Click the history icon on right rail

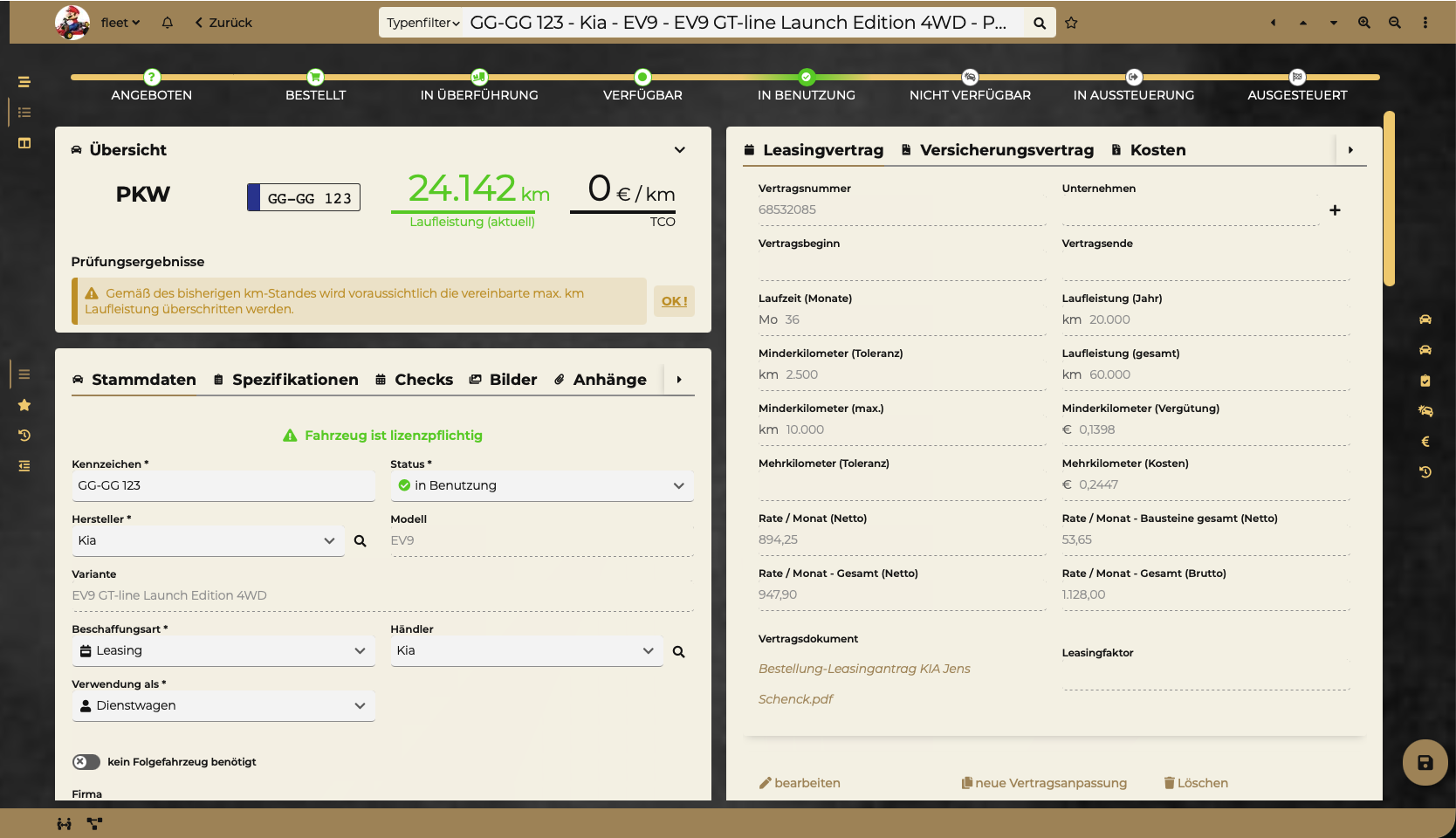point(1425,472)
